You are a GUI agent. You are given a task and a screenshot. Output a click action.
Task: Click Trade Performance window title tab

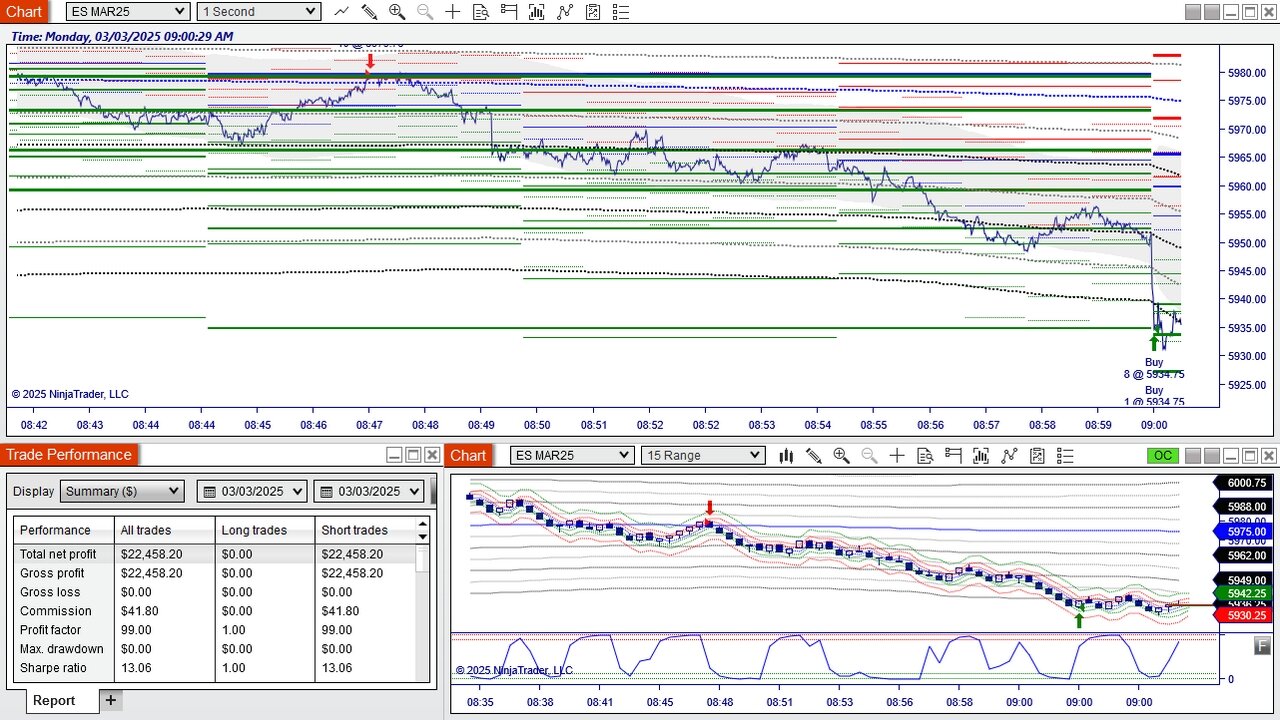[x=69, y=455]
